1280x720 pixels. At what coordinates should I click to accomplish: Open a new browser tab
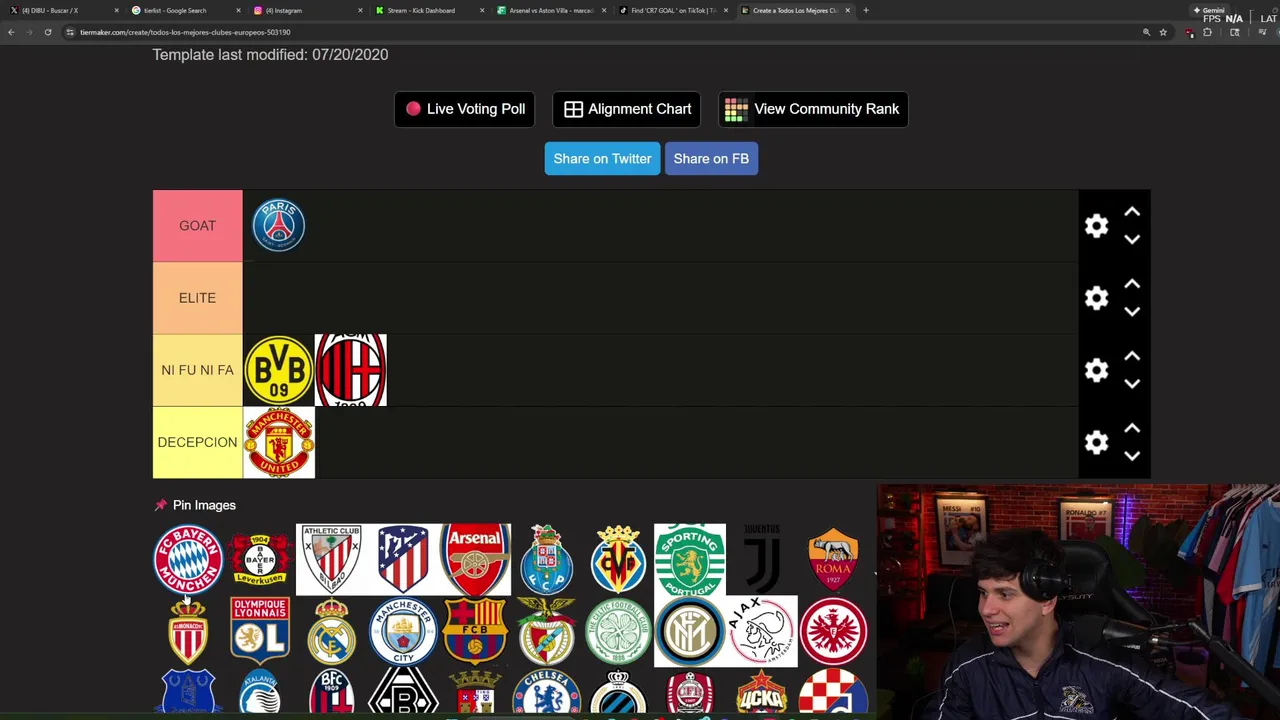point(866,10)
